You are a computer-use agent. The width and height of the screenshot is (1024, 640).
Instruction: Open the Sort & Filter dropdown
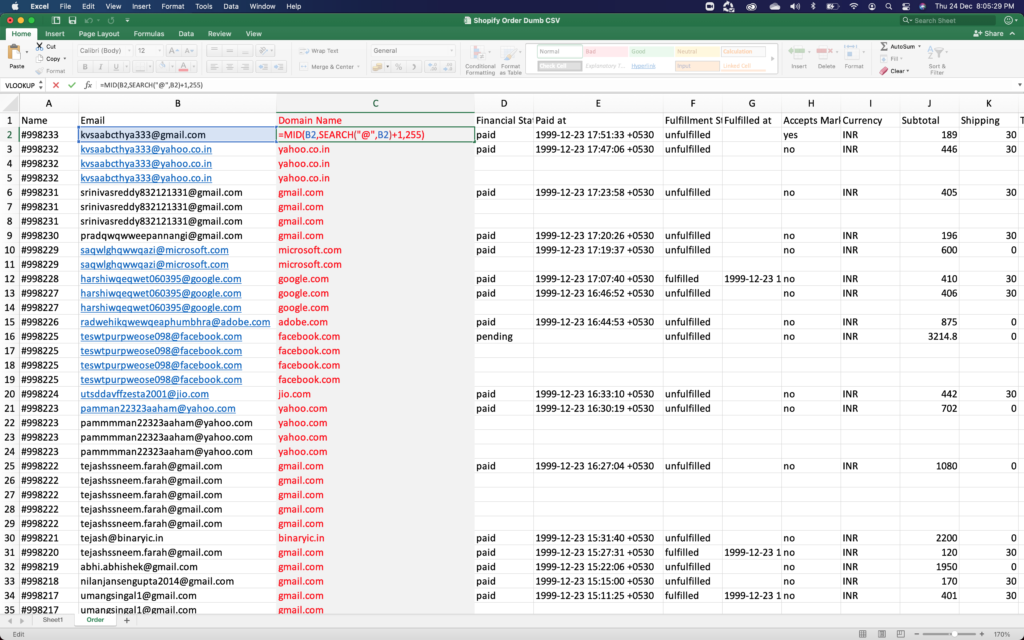pyautogui.click(x=936, y=52)
